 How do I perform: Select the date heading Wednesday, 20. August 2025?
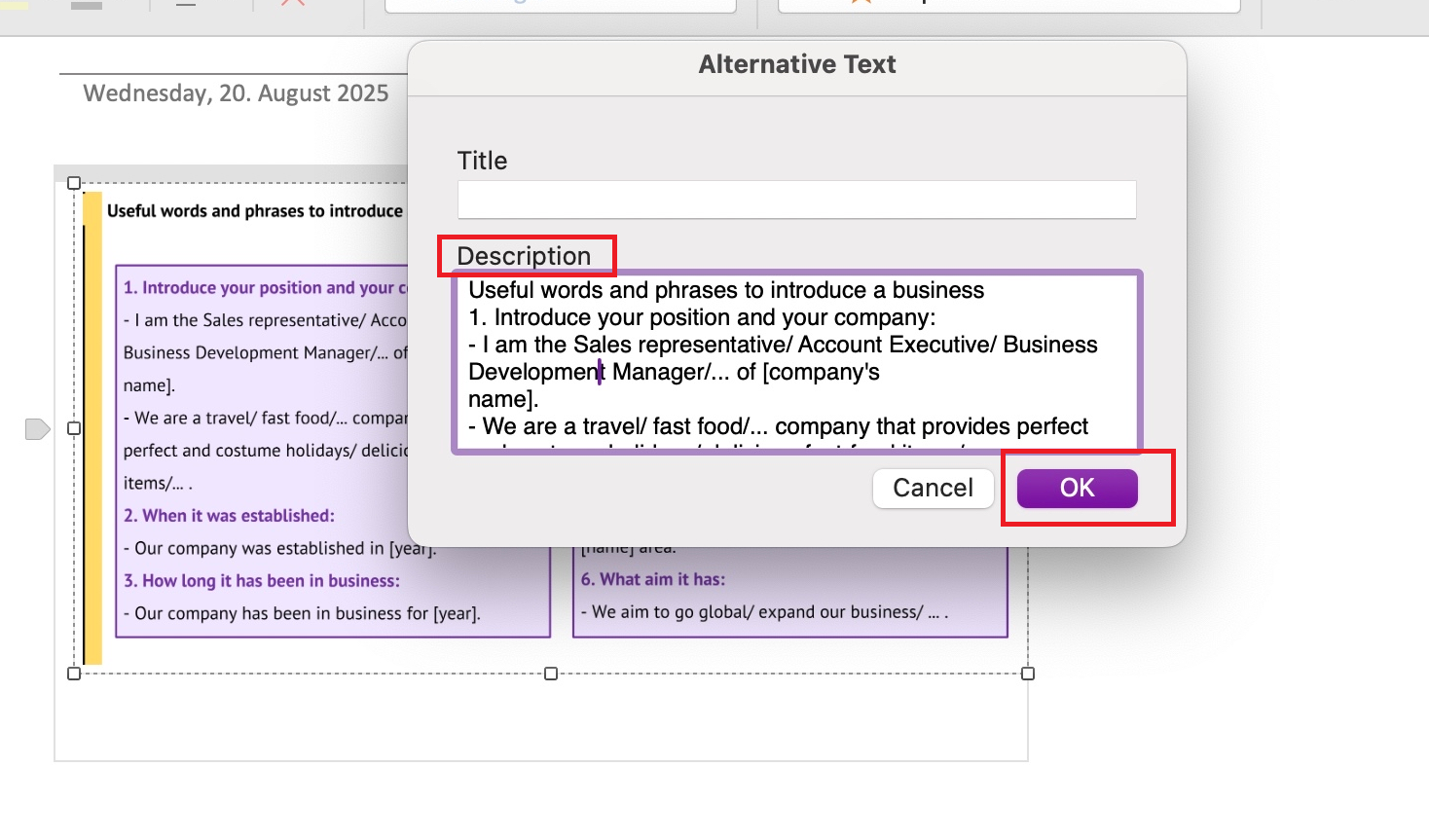coord(235,92)
